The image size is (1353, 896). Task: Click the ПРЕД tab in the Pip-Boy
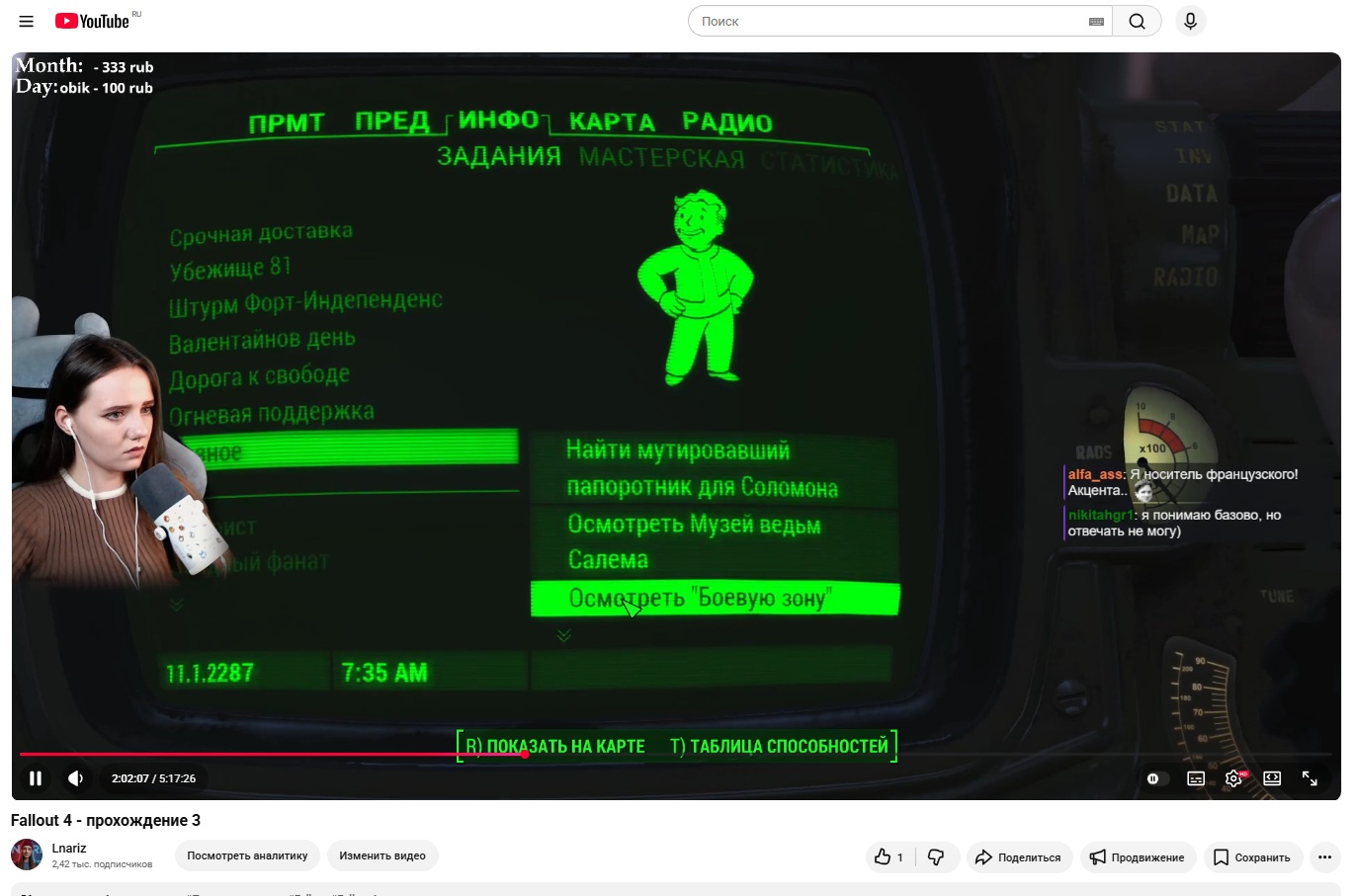pos(392,122)
